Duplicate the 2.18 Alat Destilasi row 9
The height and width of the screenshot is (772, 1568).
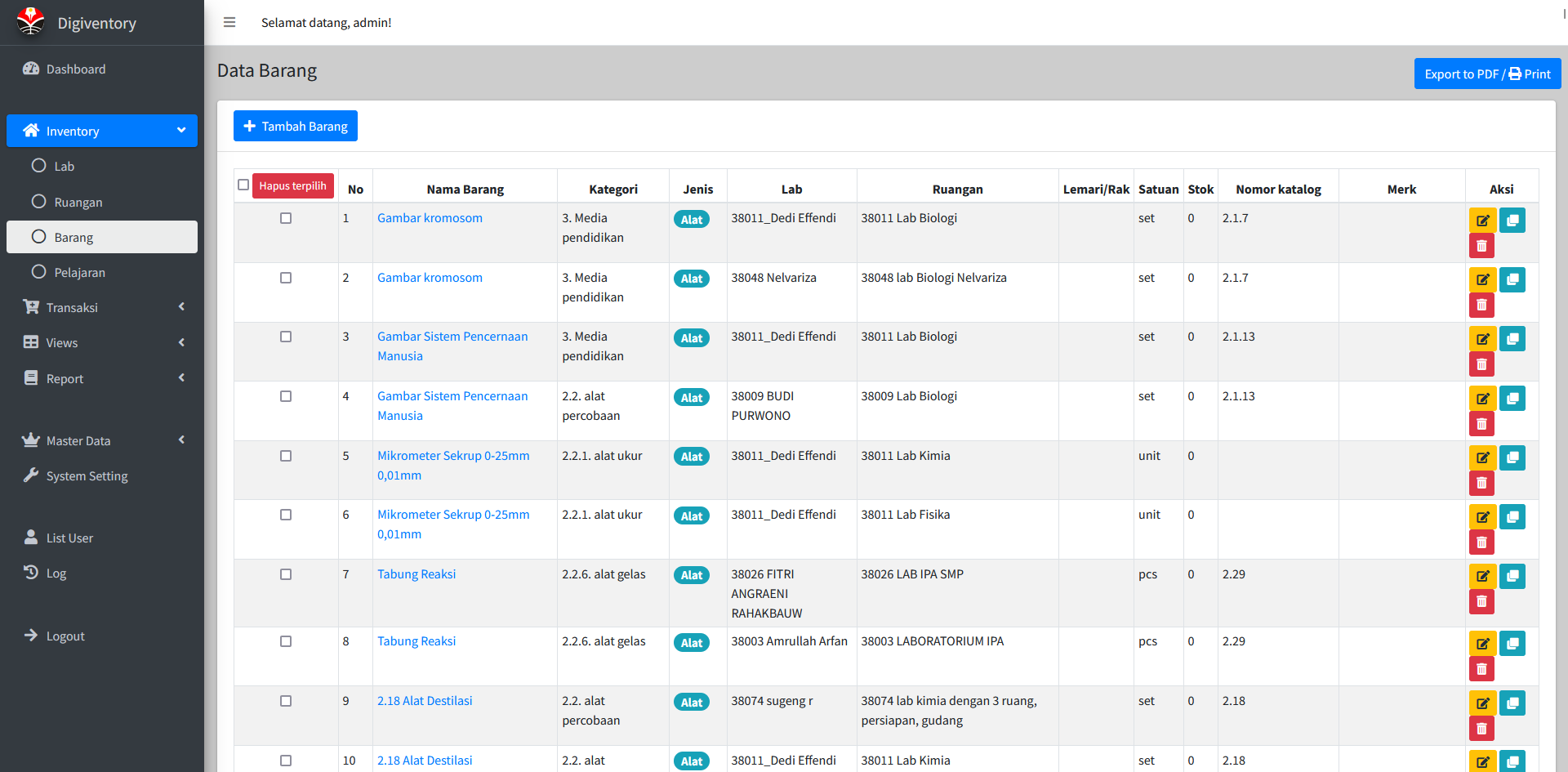pyautogui.click(x=1512, y=703)
